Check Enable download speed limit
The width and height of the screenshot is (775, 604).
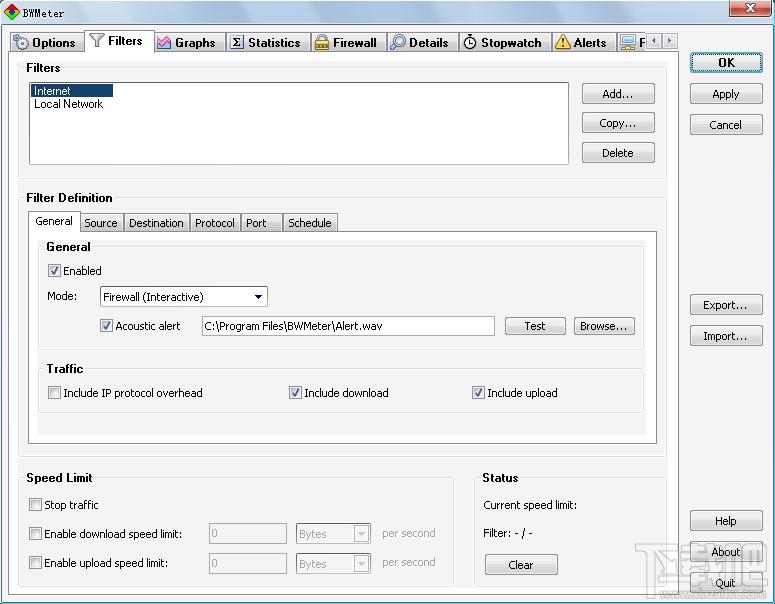pos(35,533)
